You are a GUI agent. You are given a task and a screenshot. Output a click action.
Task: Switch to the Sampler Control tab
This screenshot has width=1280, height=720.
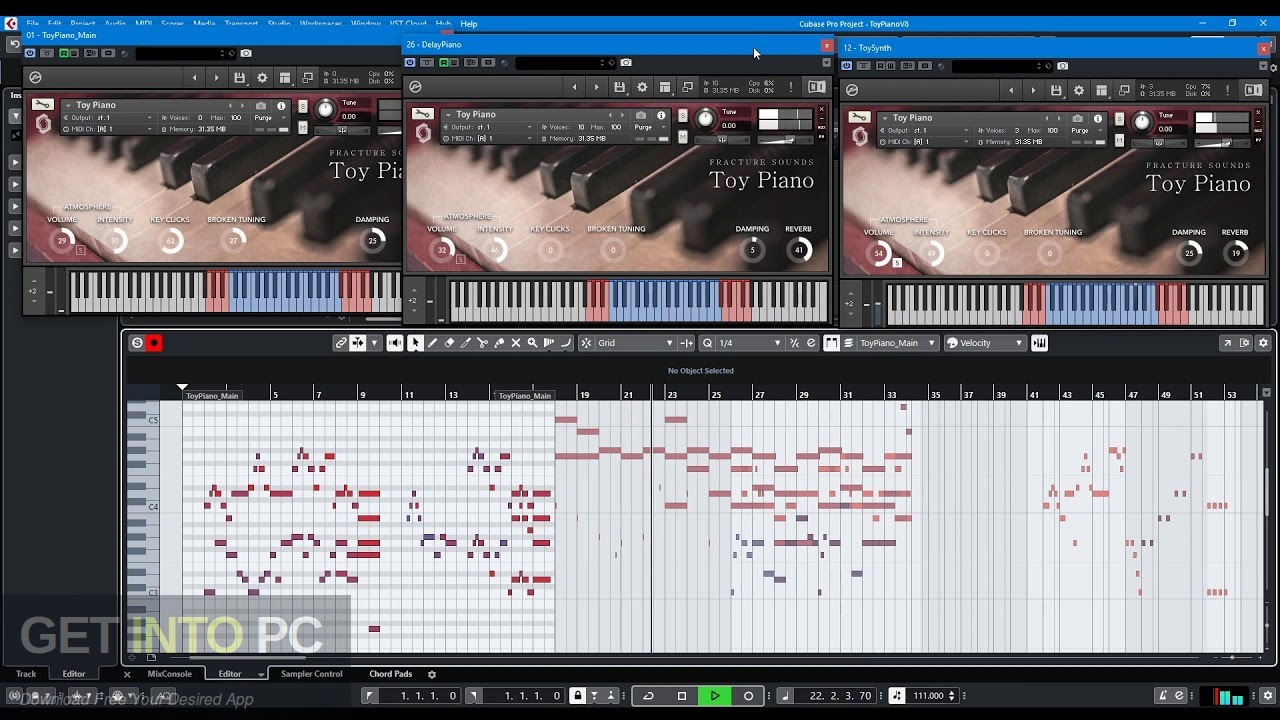coord(312,674)
